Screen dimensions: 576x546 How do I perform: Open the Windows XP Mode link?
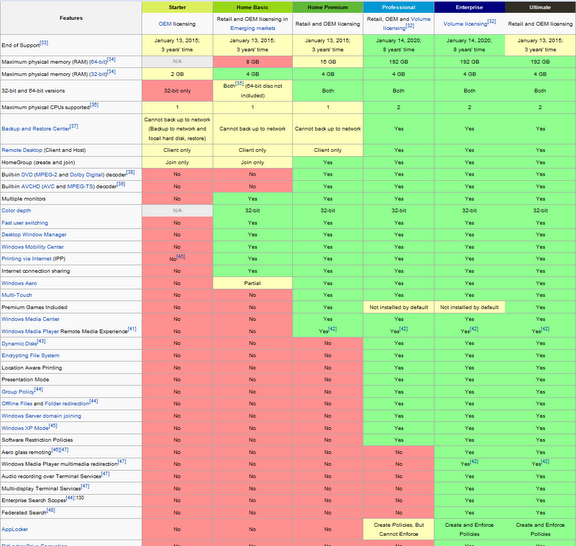25,428
